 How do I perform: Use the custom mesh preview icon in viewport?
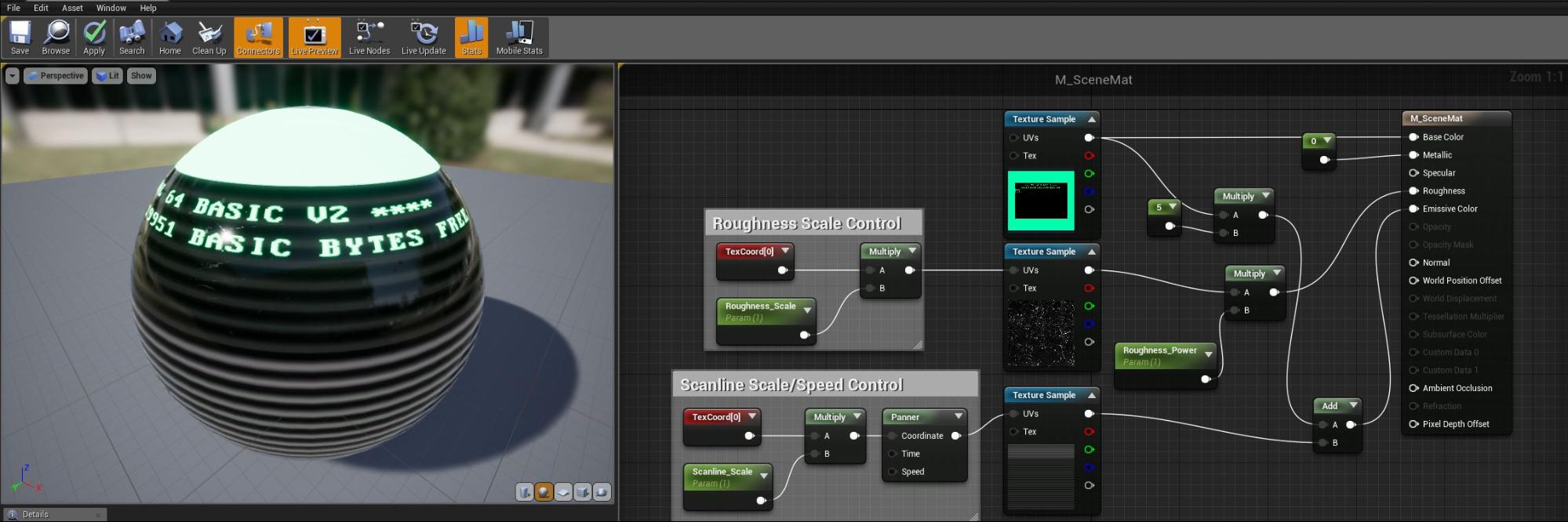pos(602,492)
